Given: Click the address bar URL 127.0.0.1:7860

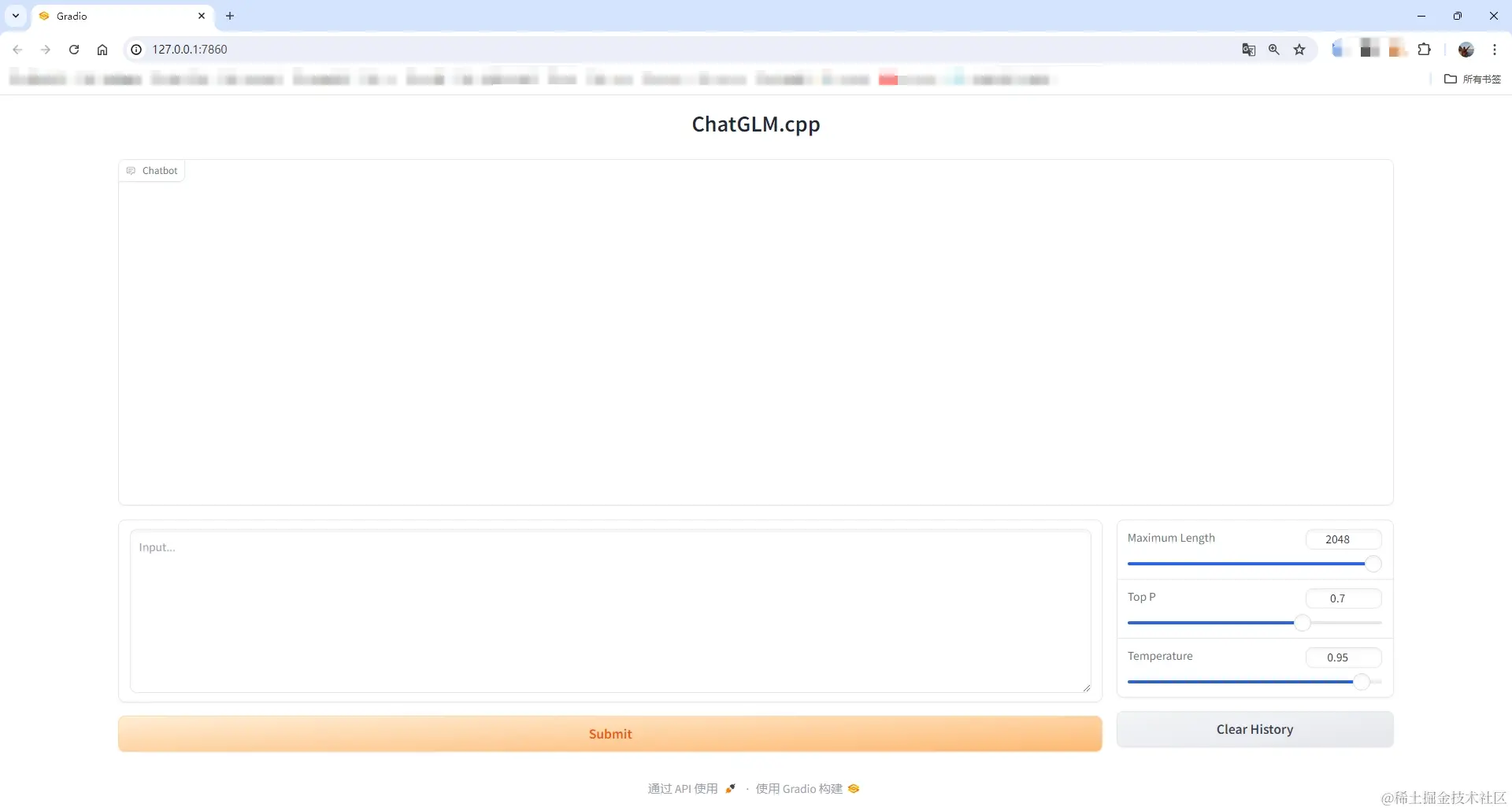Looking at the screenshot, I should (x=190, y=50).
